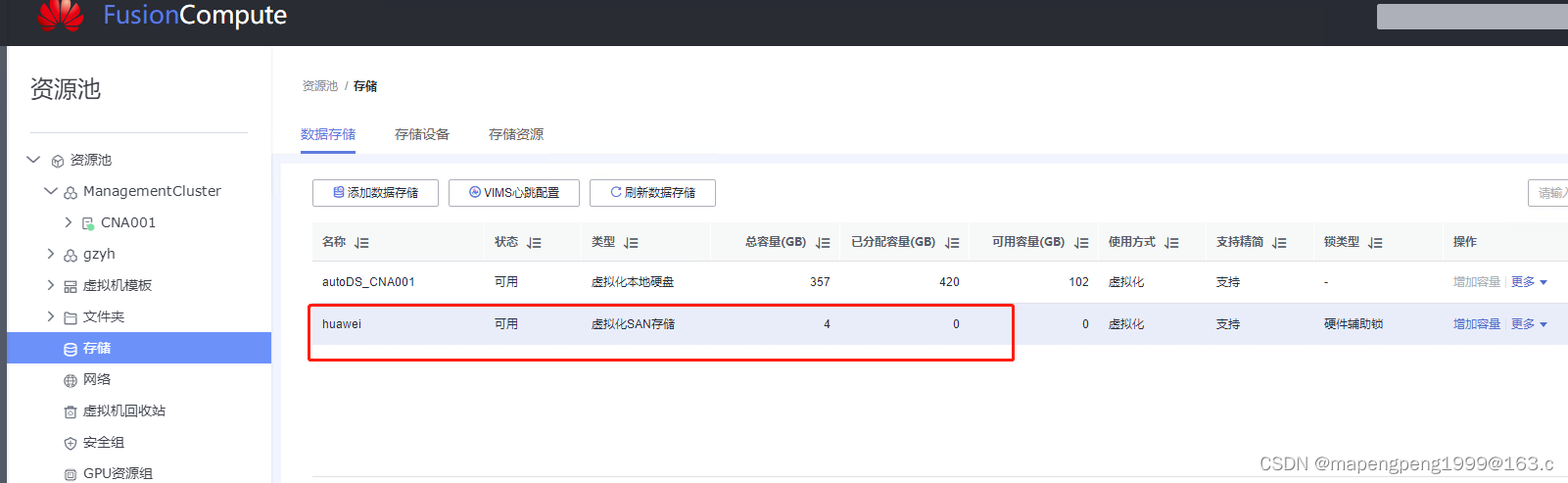Open 更多 dropdown for huawei row
This screenshot has height=483, width=1568.
(x=1529, y=324)
